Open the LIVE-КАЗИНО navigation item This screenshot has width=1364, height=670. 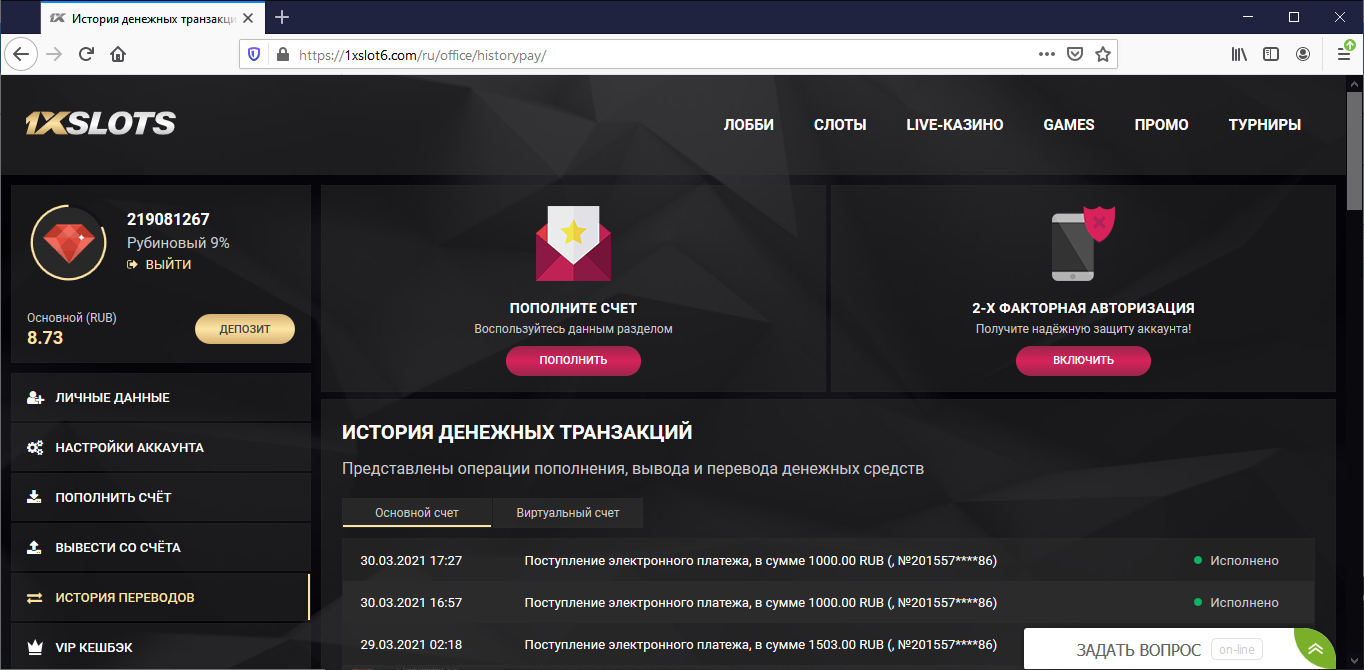[x=955, y=125]
